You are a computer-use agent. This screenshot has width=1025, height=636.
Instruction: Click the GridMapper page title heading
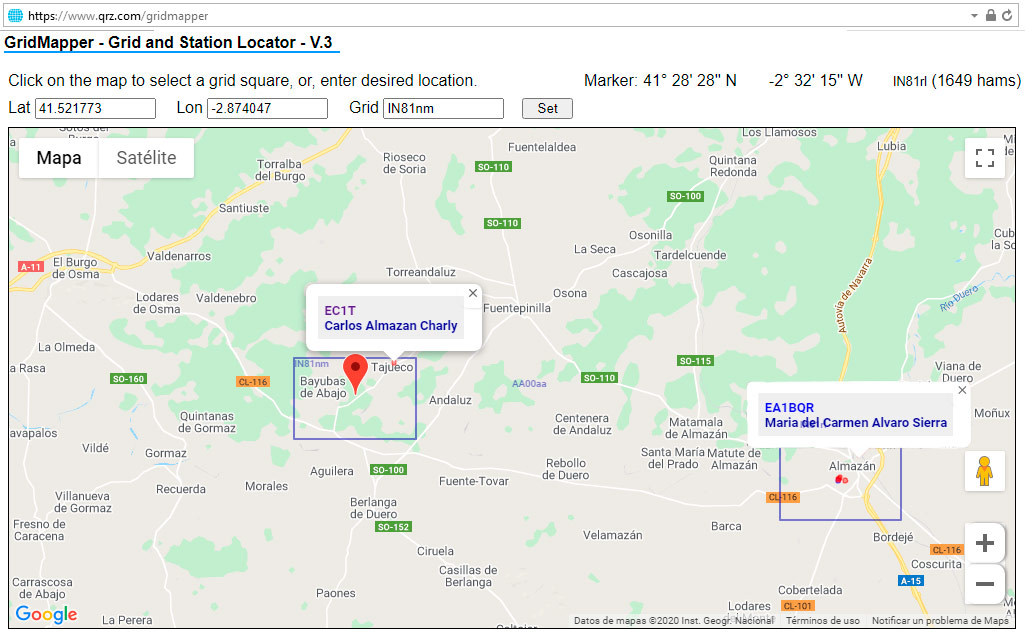click(168, 42)
